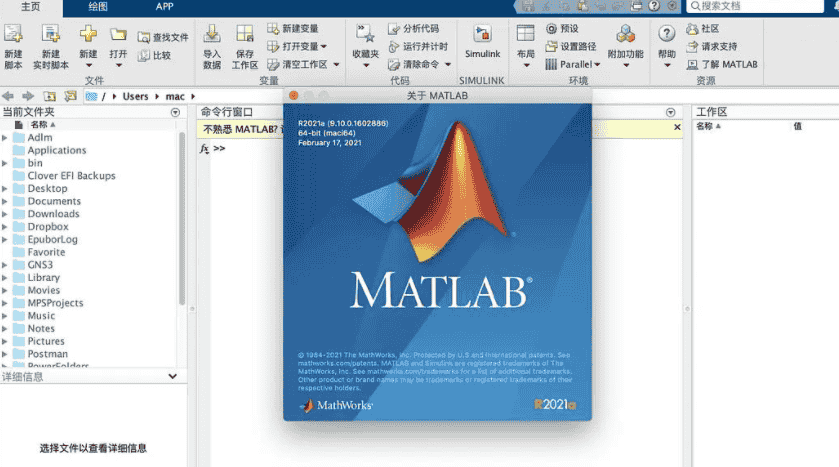Launch Simulink from the toolbar

tap(482, 40)
